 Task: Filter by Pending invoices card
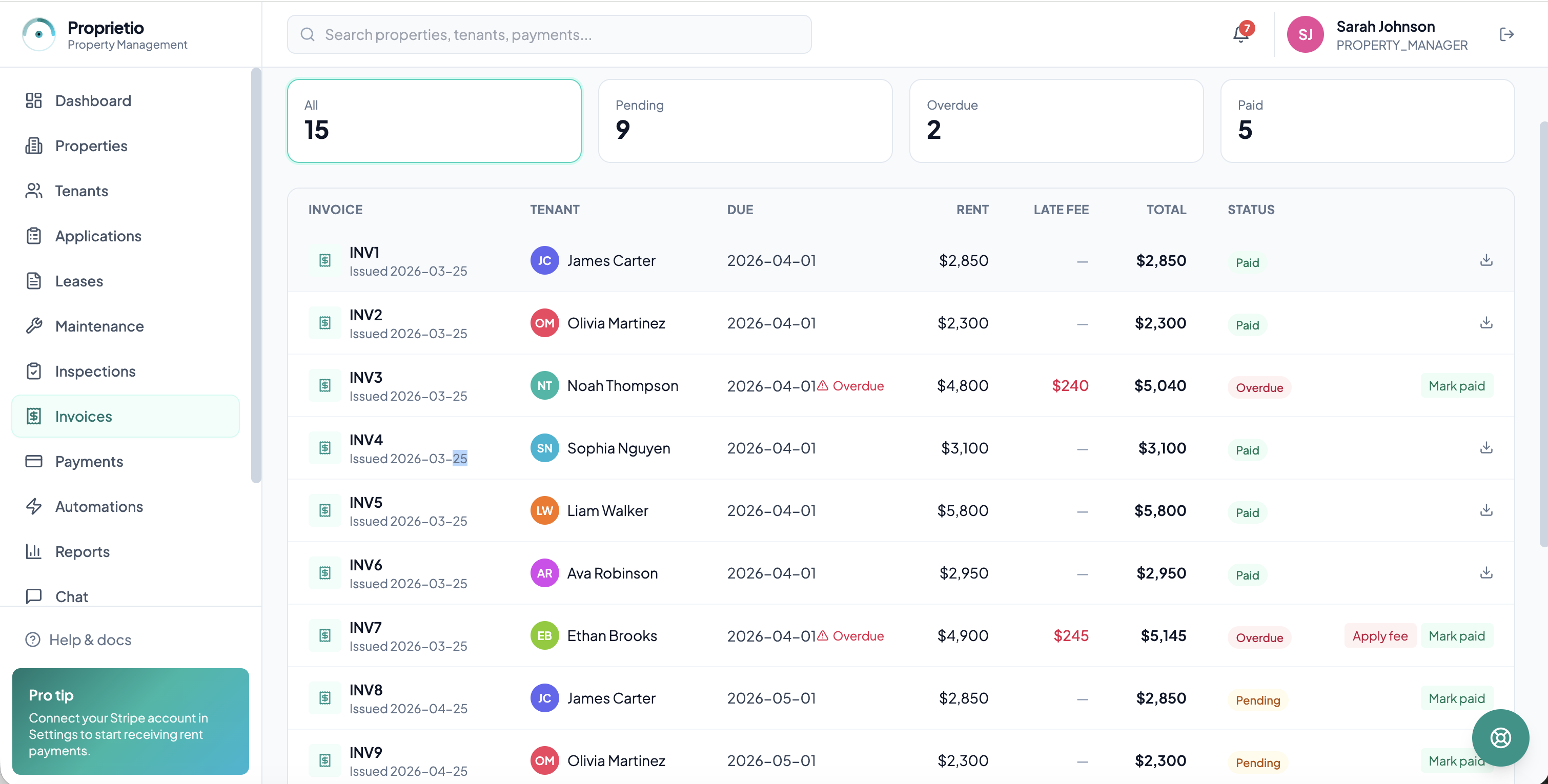pos(745,121)
